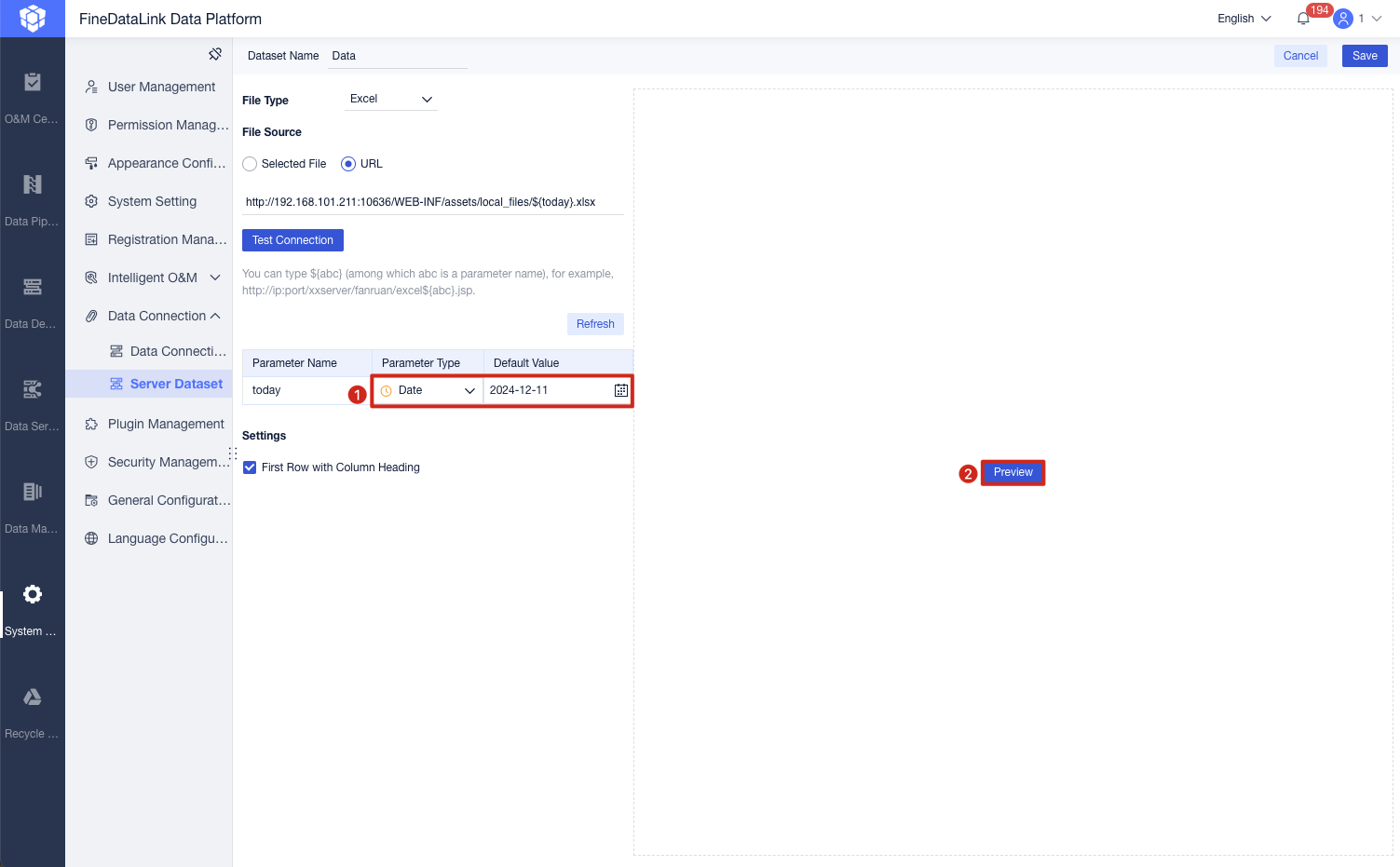Open the O&M Center sidebar icon
The width and height of the screenshot is (1400, 867).
click(x=33, y=82)
